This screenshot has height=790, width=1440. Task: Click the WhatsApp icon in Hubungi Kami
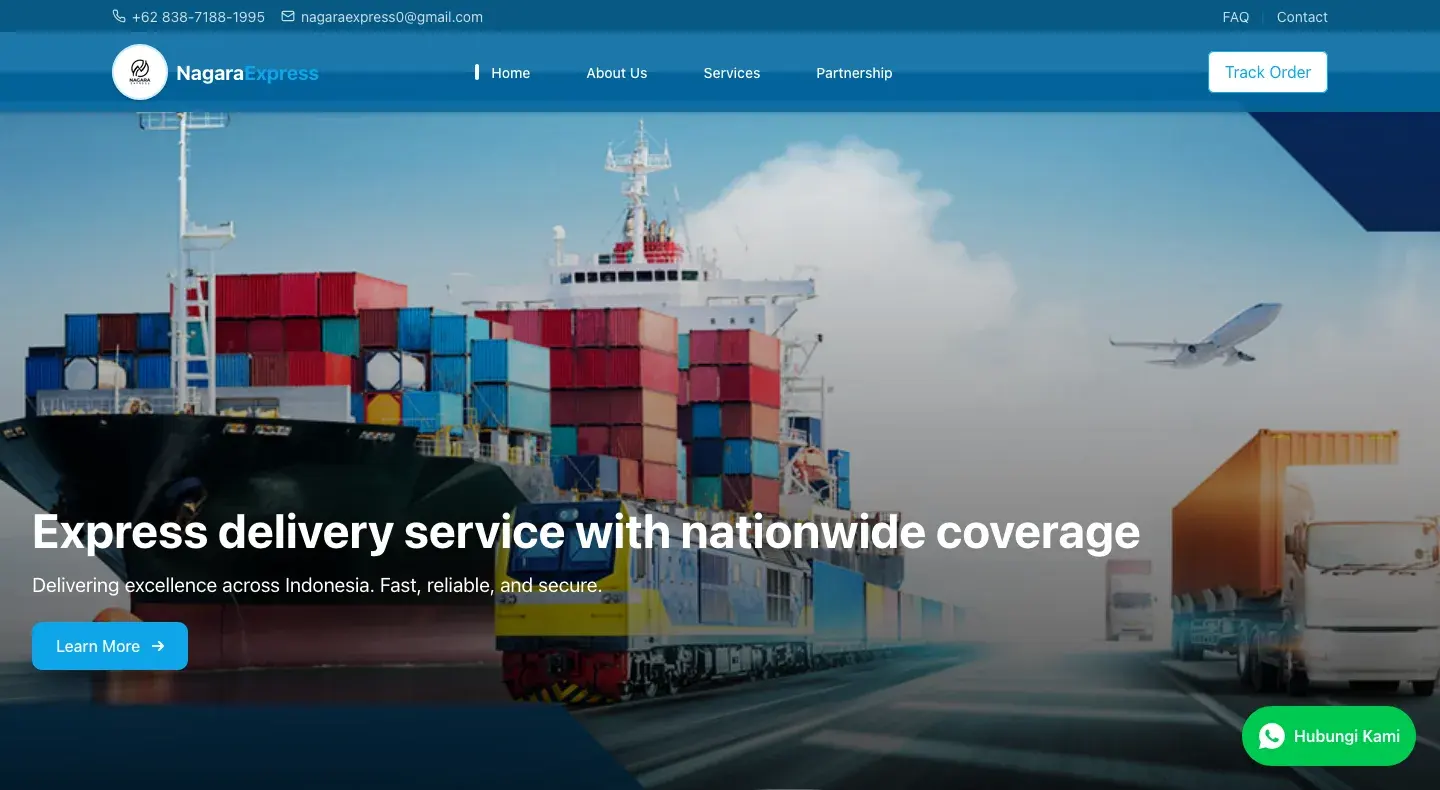[1271, 736]
